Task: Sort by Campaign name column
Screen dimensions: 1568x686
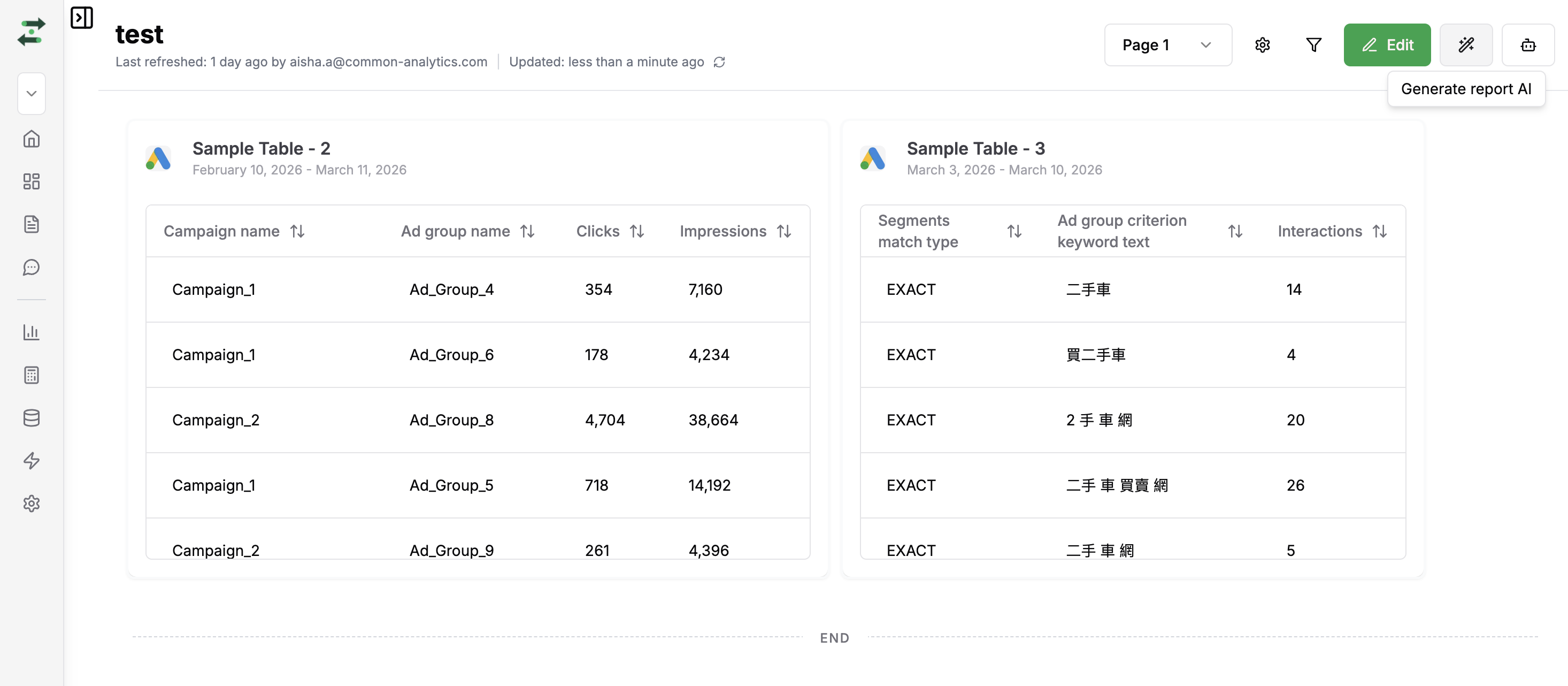Action: tap(297, 232)
